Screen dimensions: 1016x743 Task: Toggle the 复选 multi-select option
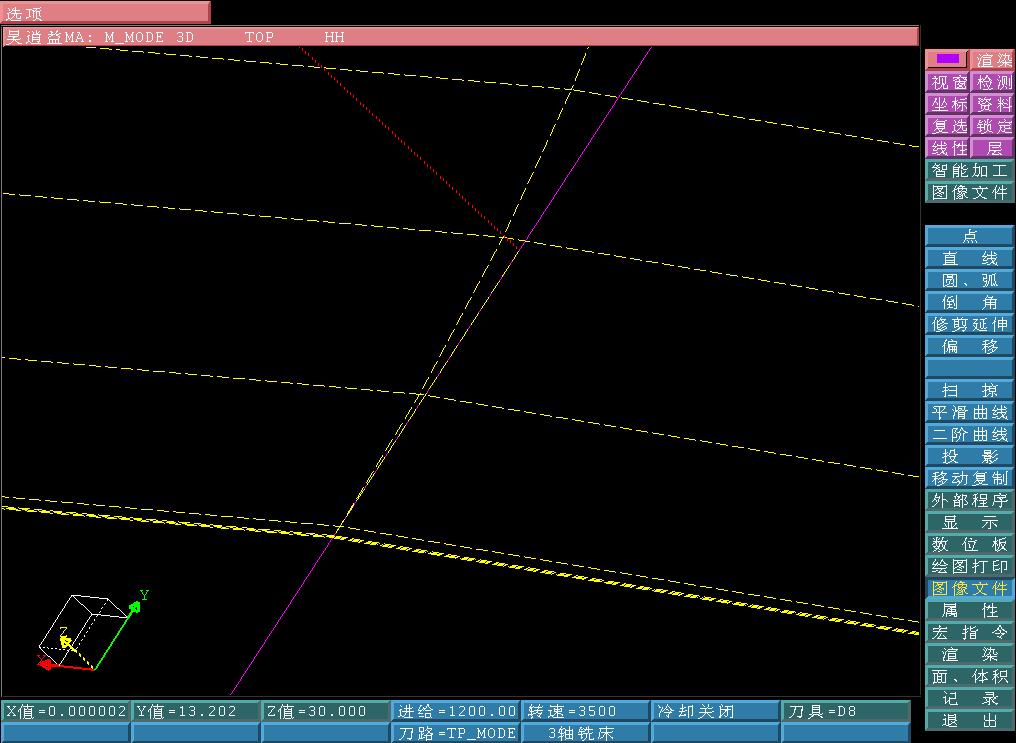tap(948, 126)
